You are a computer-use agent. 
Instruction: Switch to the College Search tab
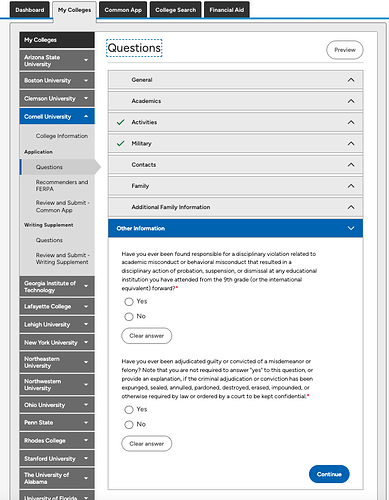pos(176,10)
